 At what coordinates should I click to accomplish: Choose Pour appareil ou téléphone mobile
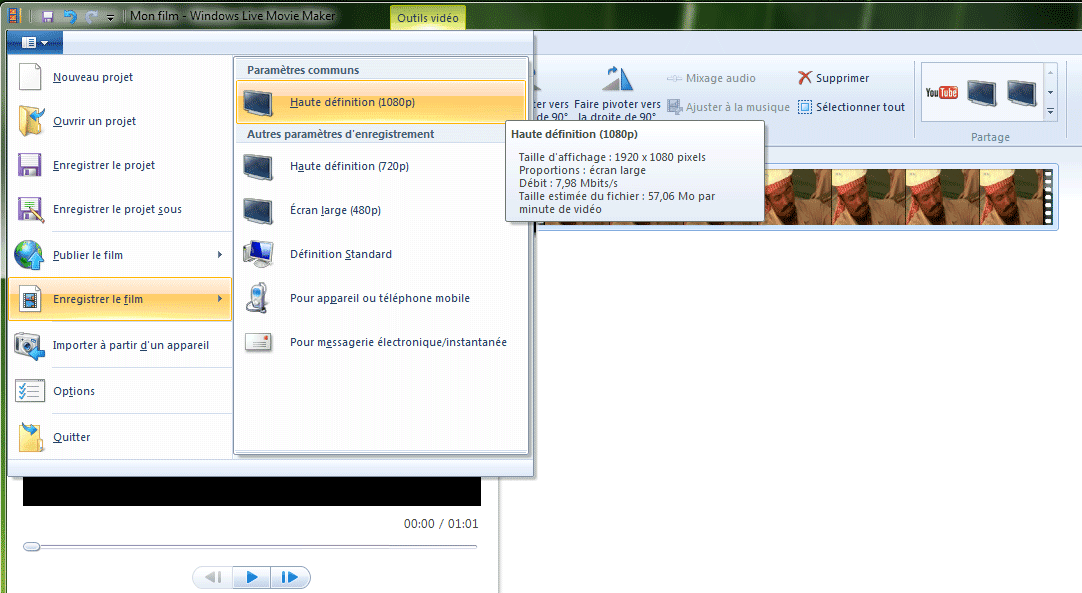click(381, 298)
